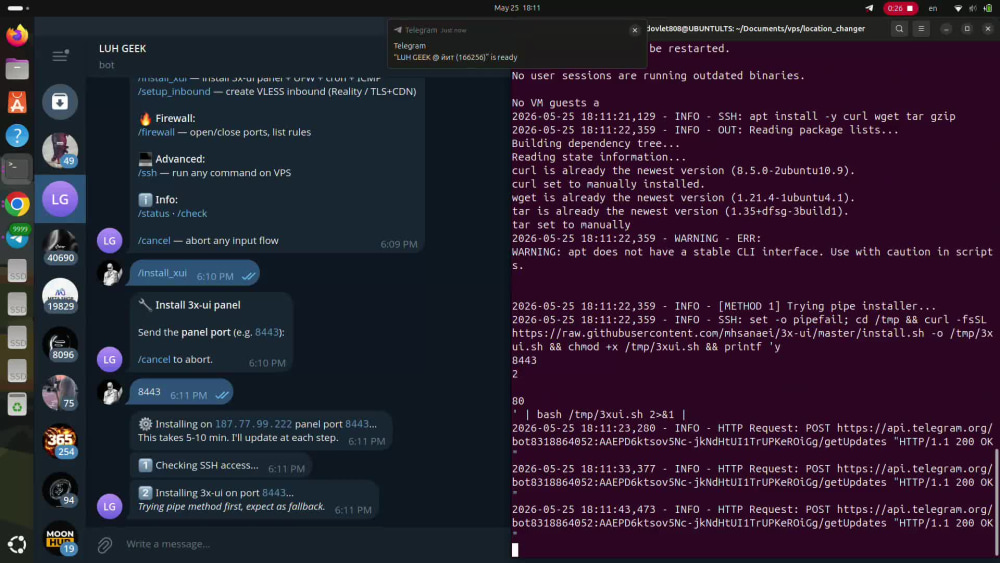Open Telegram dock icon with 9999 badge
Viewport: 1000px width, 563px height.
tap(17, 237)
